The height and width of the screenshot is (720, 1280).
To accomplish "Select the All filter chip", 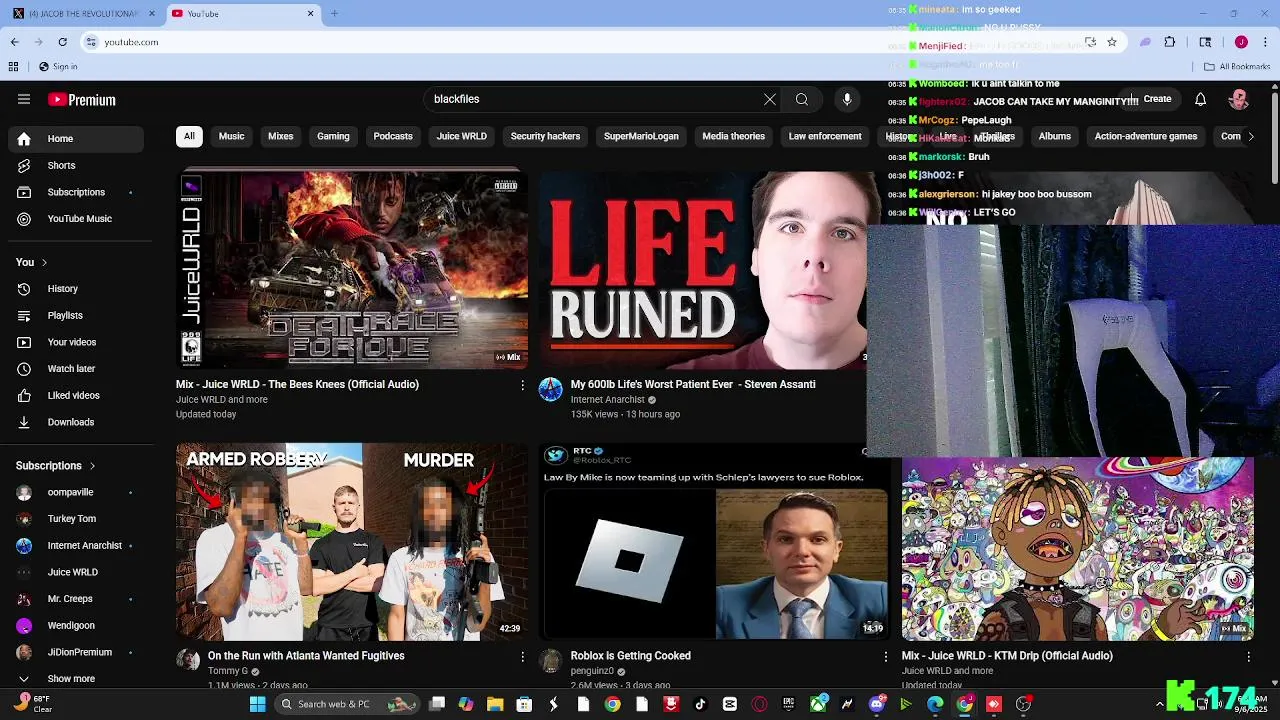I will pyautogui.click(x=189, y=136).
